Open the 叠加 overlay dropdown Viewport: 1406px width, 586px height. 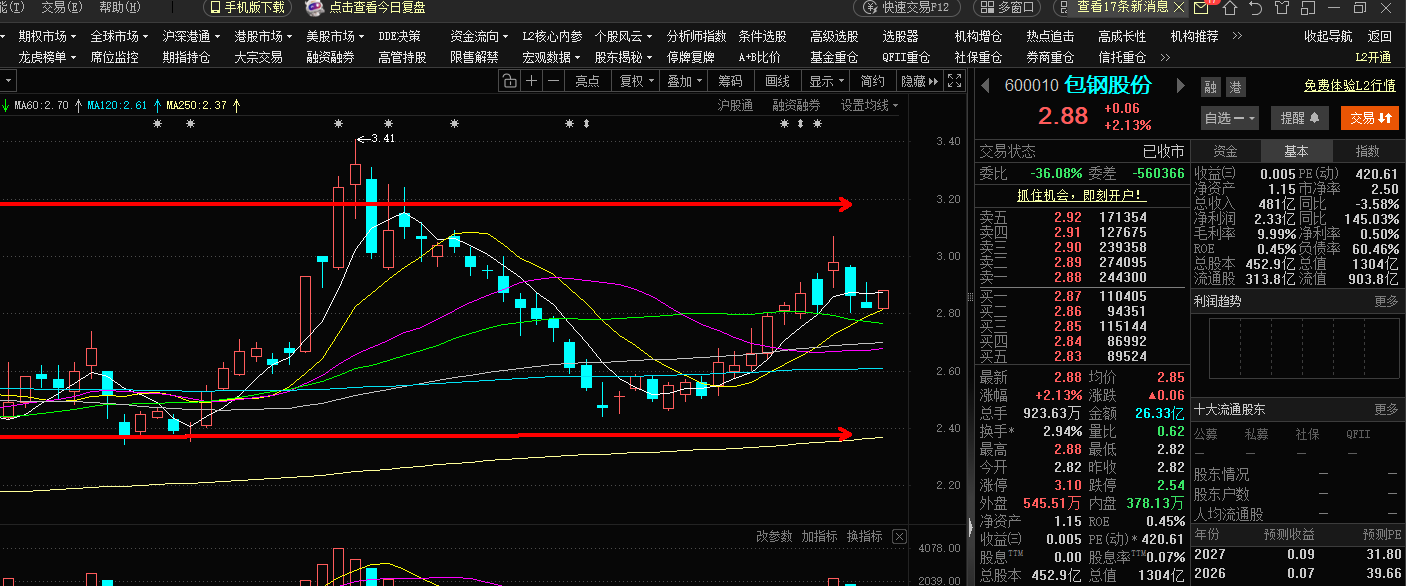[685, 81]
